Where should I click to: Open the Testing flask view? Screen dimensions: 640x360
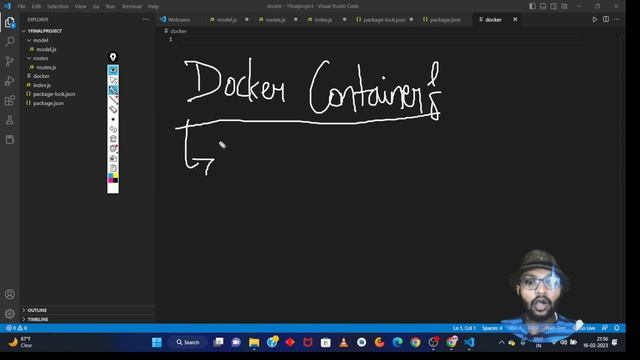[x=10, y=120]
